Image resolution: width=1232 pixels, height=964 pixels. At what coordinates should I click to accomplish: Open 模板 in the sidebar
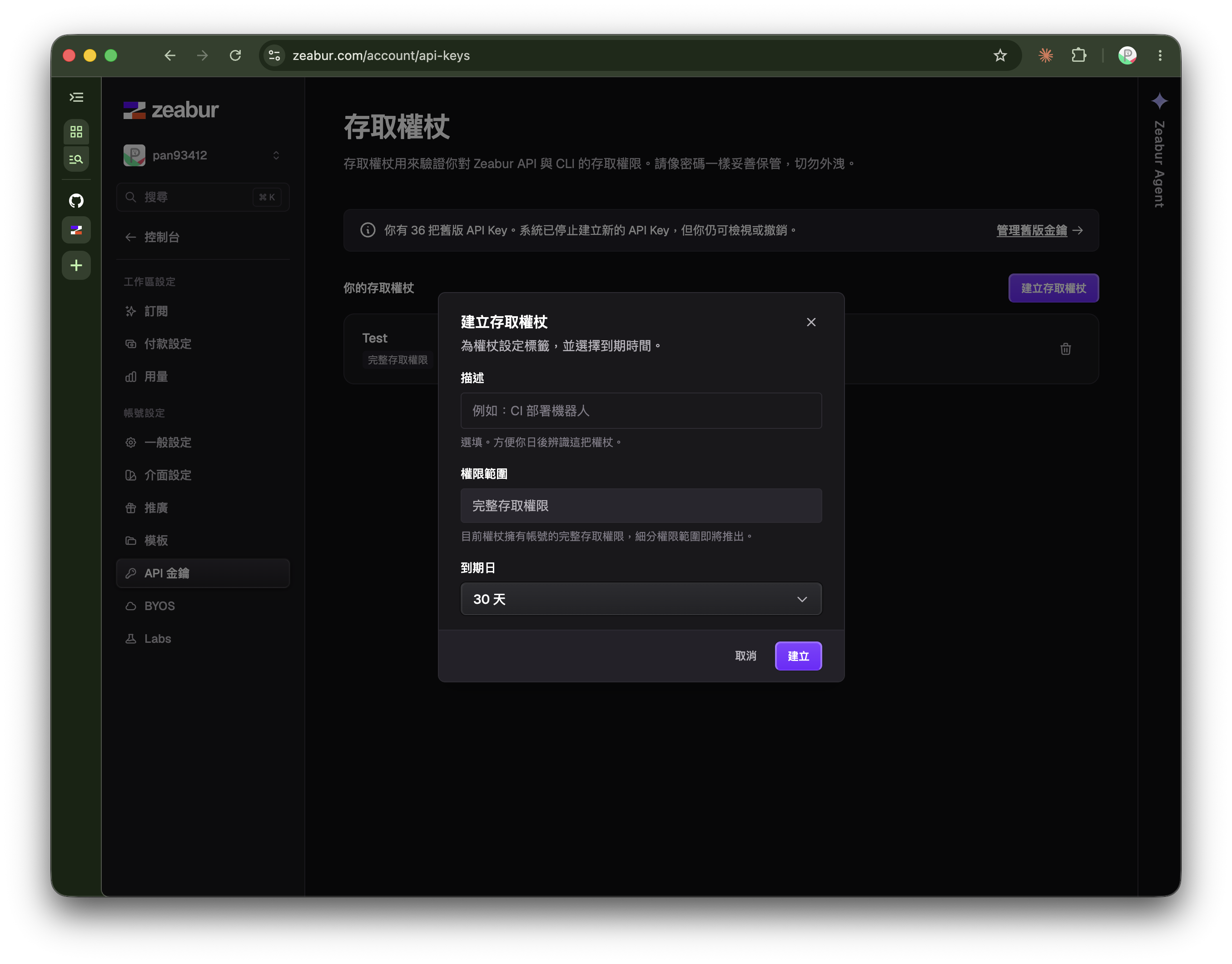click(x=203, y=541)
